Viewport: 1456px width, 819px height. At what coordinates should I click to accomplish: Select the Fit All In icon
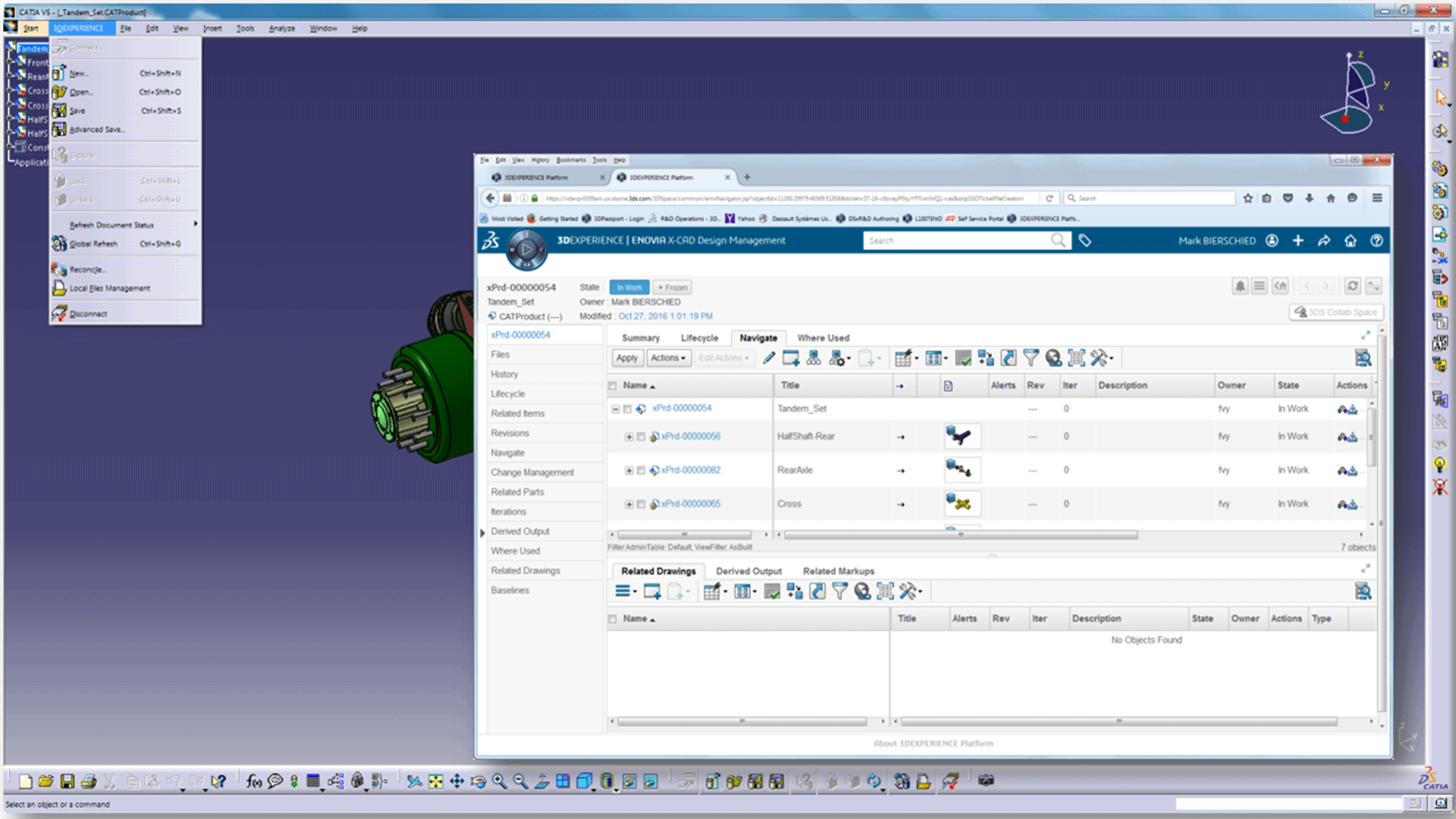[x=436, y=781]
